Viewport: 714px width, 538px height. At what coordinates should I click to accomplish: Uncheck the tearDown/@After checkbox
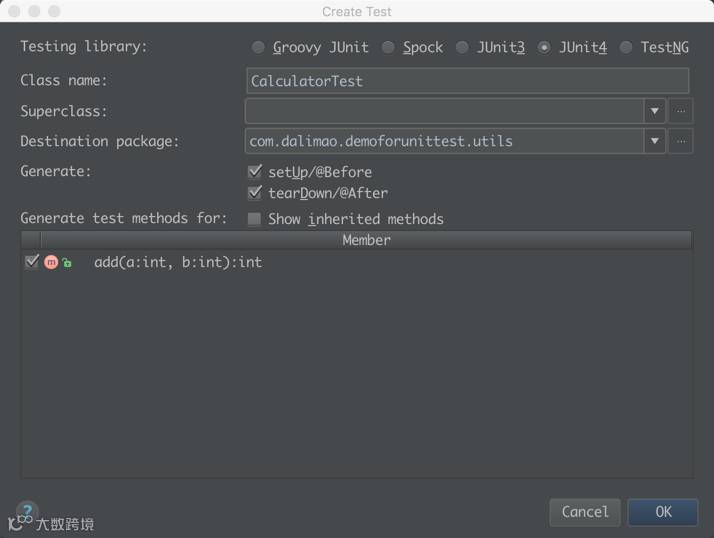point(255,193)
